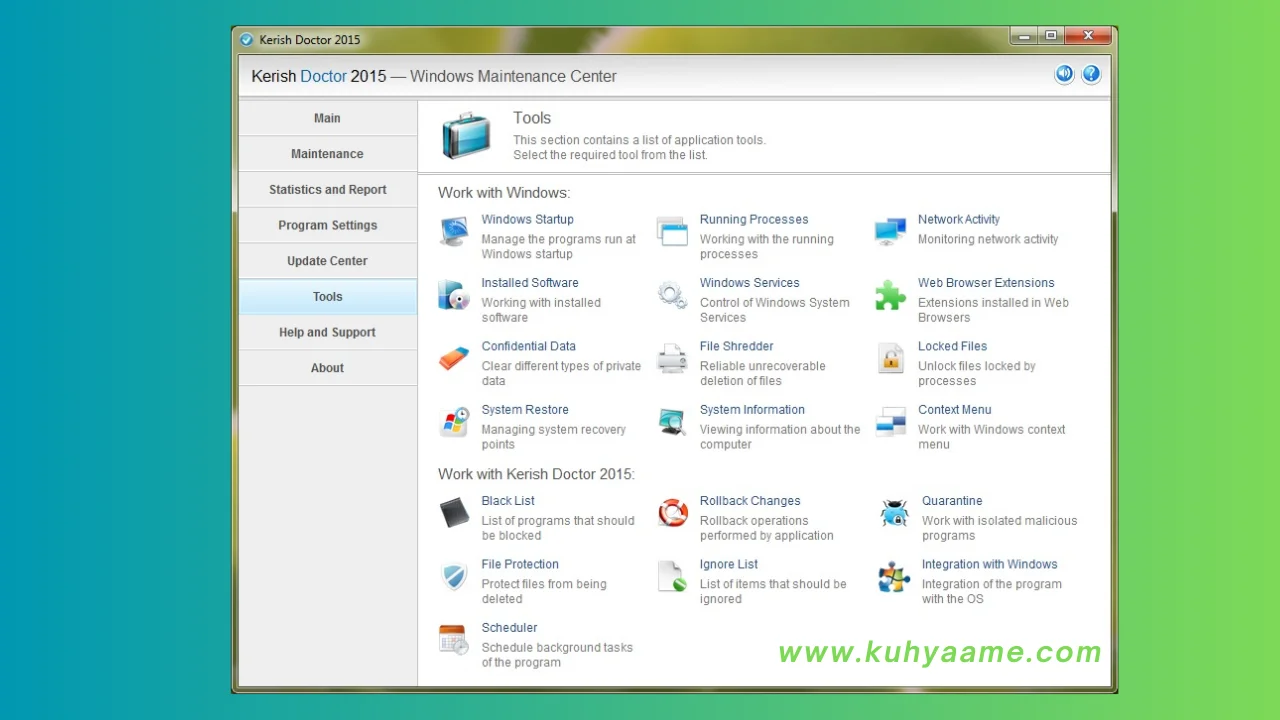This screenshot has height=720, width=1280.
Task: Click 'Monitoring network activity' description
Action: 988,240
